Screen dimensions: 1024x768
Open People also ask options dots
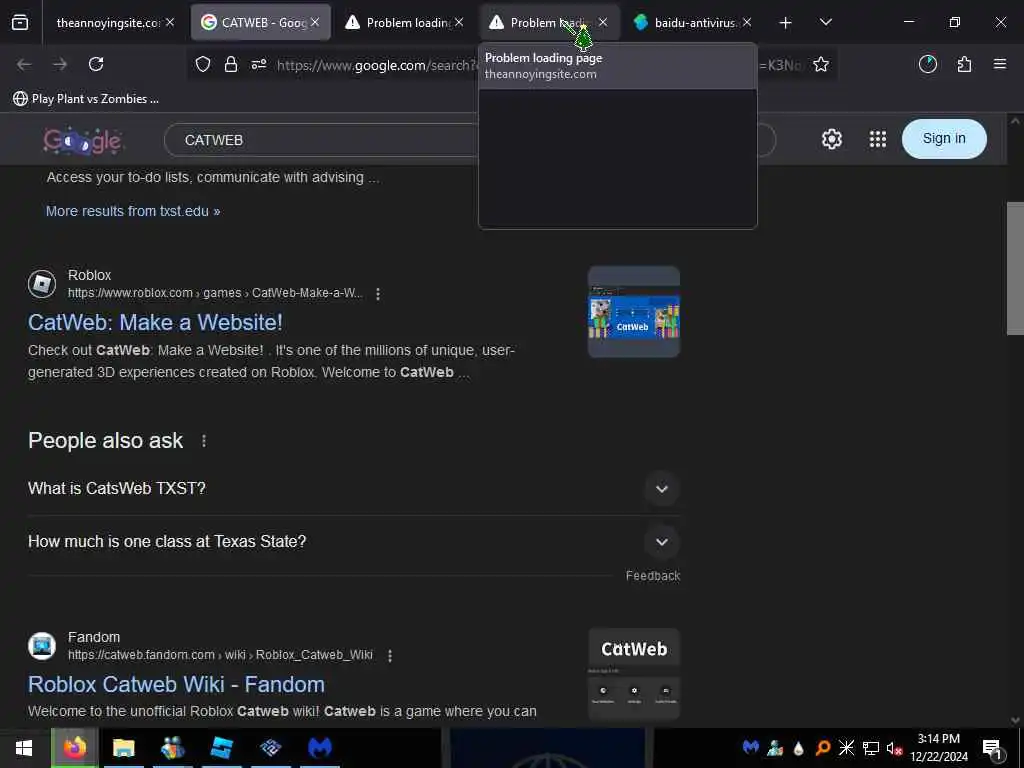[204, 441]
